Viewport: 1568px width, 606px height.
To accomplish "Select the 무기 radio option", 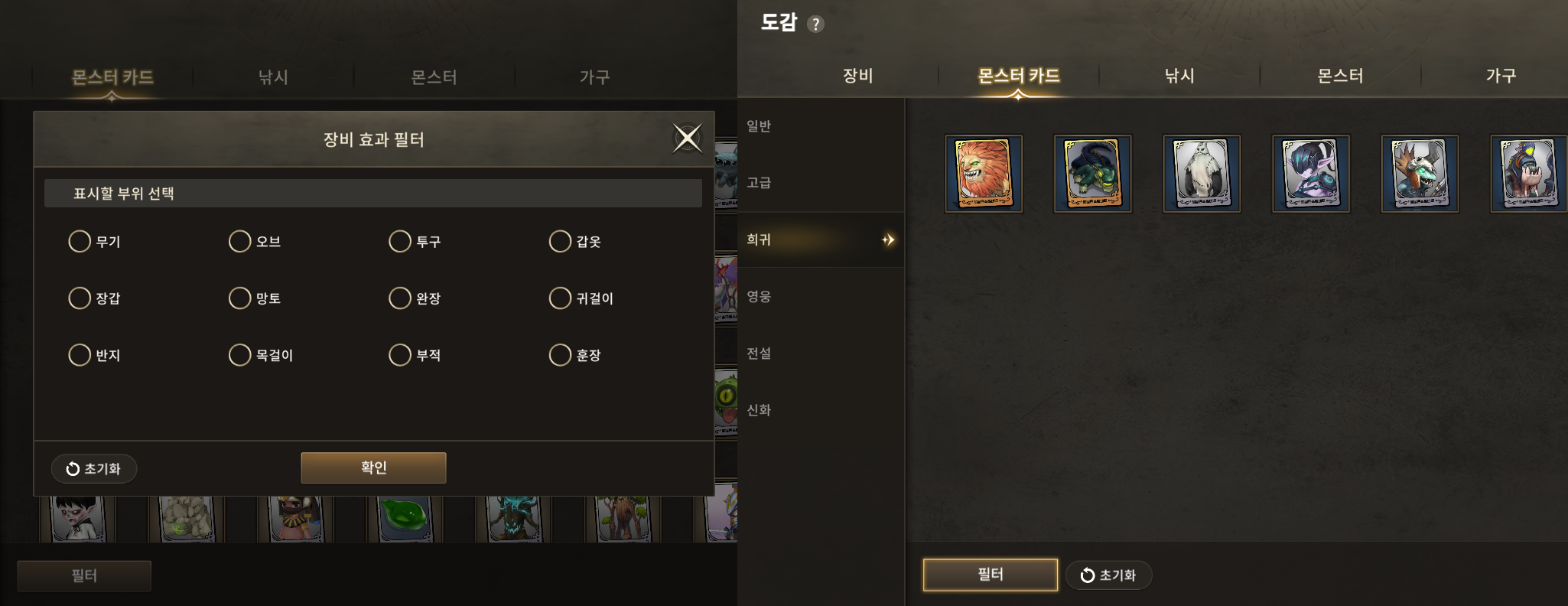I will coord(95,241).
